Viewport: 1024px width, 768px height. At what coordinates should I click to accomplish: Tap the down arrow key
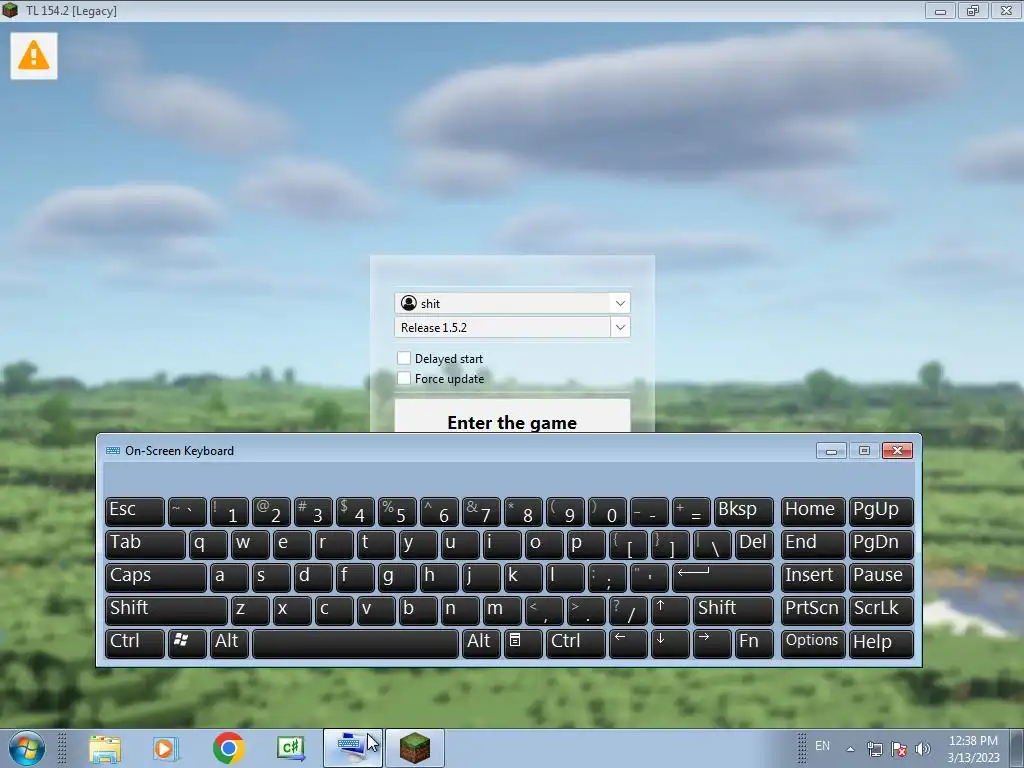tap(669, 643)
